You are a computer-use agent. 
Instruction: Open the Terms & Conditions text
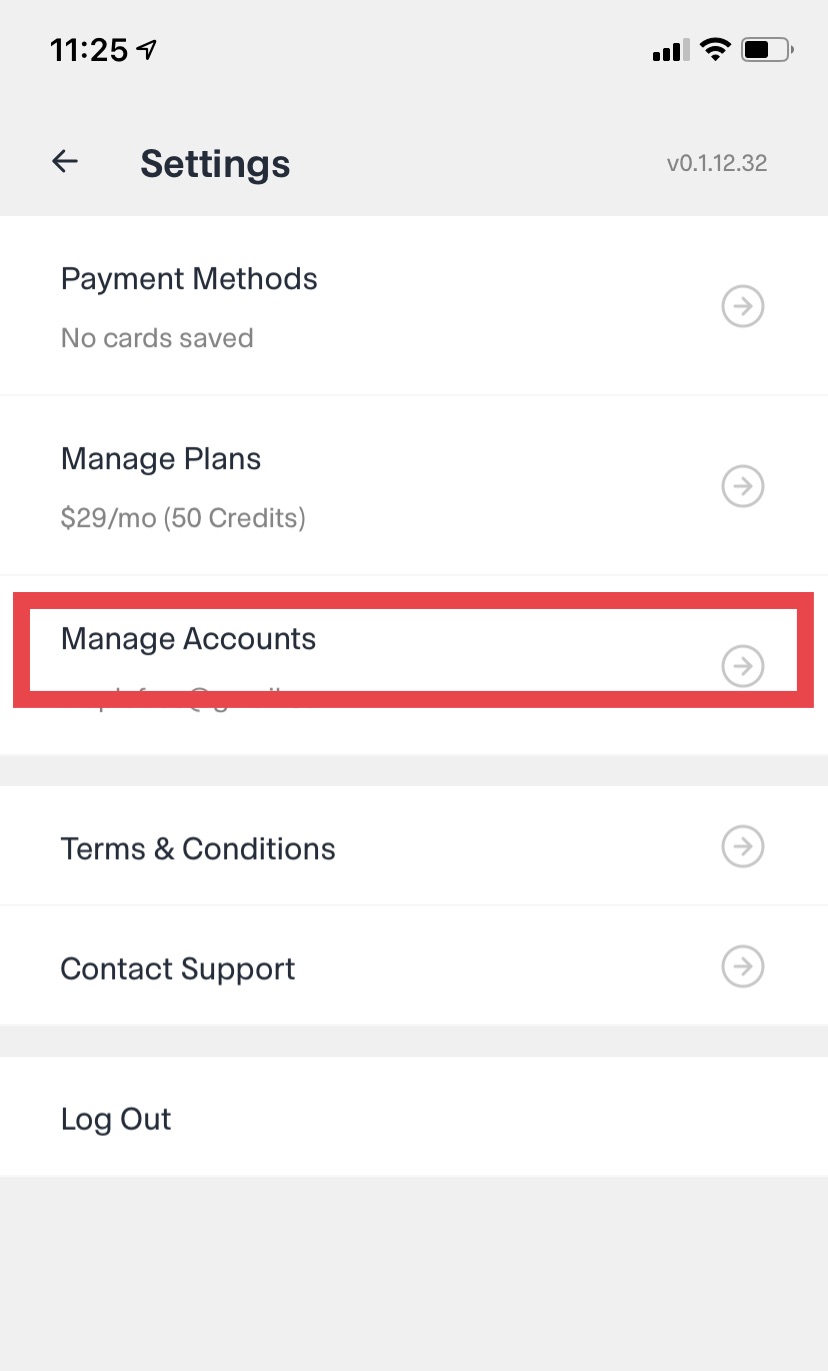(x=198, y=849)
